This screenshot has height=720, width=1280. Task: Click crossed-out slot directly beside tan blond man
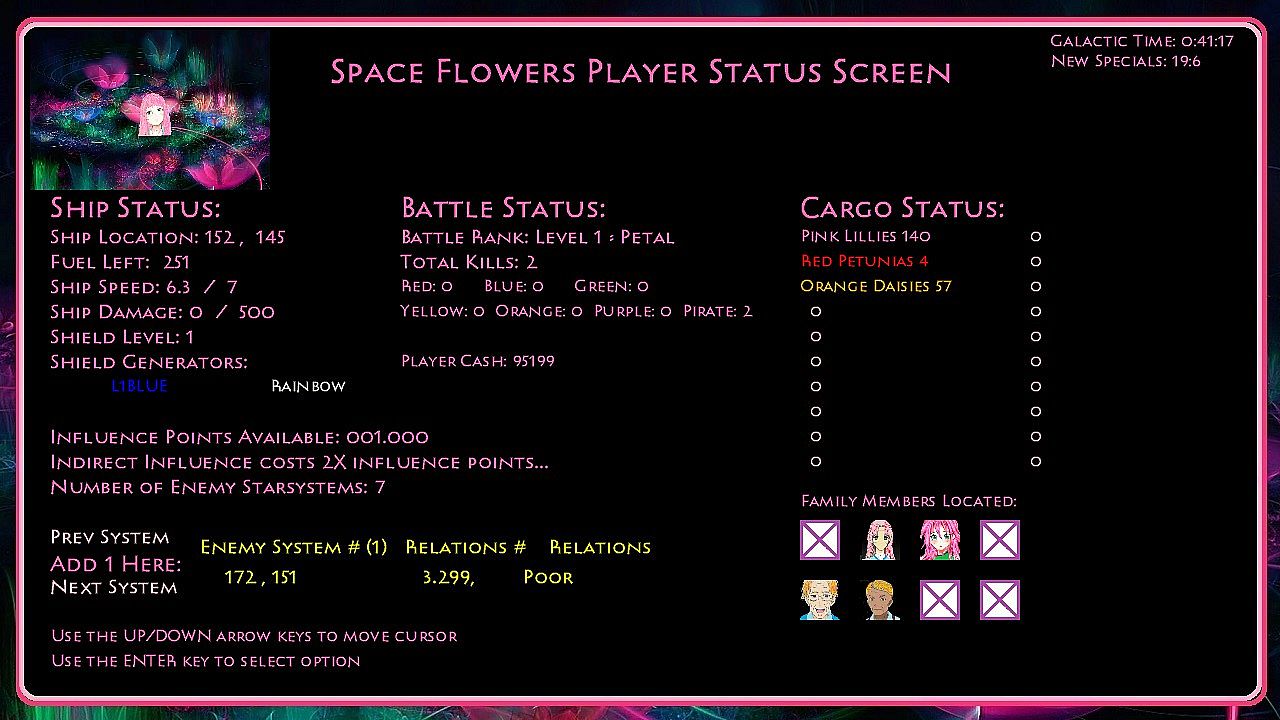940,600
